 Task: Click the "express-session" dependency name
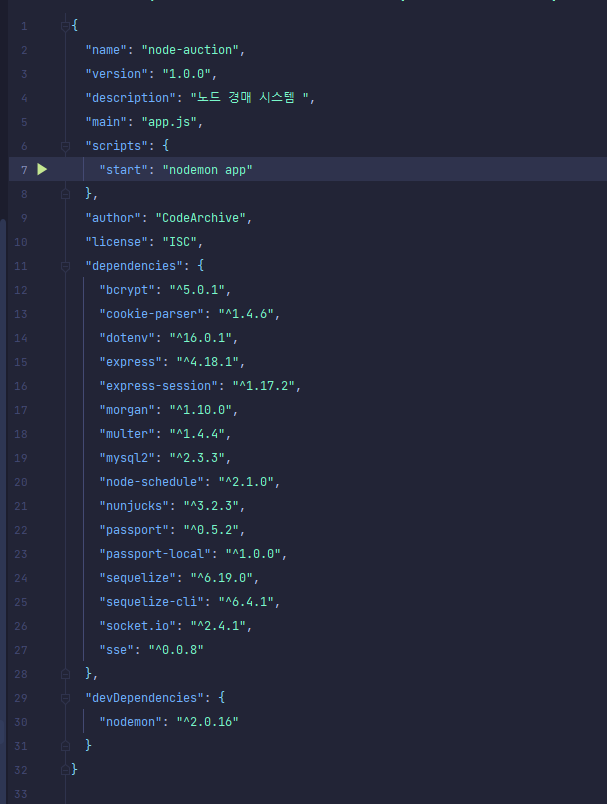click(158, 386)
